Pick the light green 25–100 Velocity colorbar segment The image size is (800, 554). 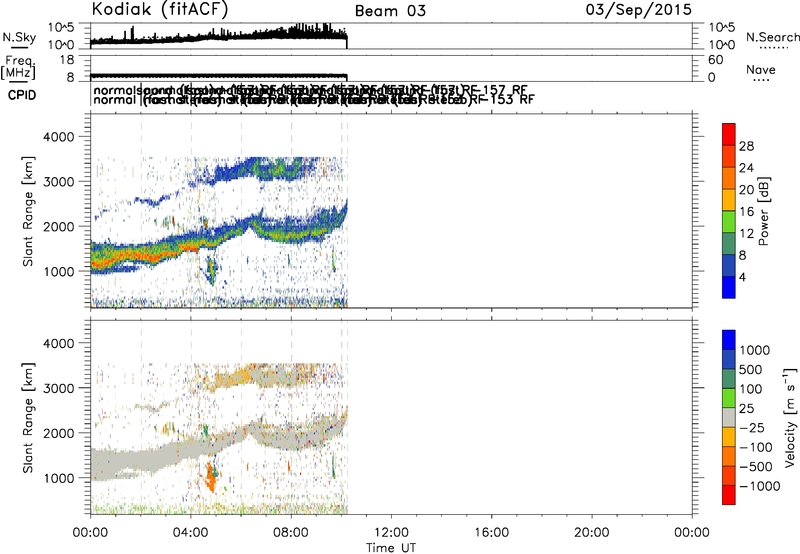point(729,398)
